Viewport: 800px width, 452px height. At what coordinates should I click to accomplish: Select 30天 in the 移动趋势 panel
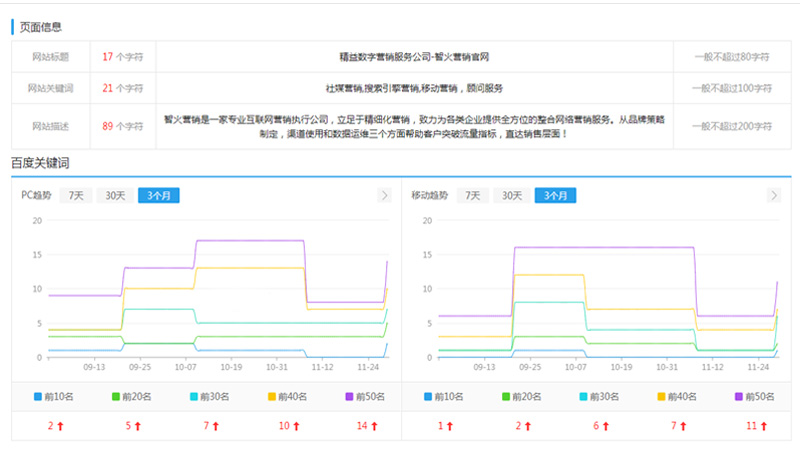(512, 196)
